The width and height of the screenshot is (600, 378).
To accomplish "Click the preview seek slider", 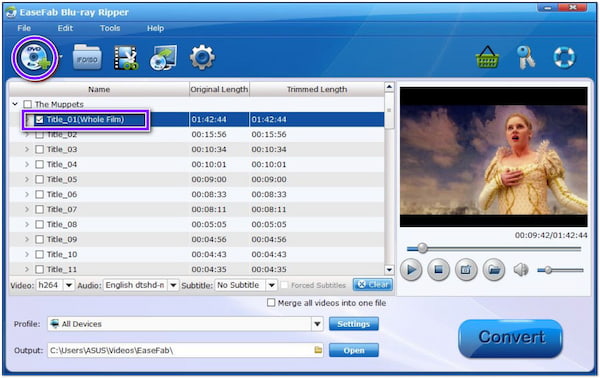I will click(x=494, y=249).
